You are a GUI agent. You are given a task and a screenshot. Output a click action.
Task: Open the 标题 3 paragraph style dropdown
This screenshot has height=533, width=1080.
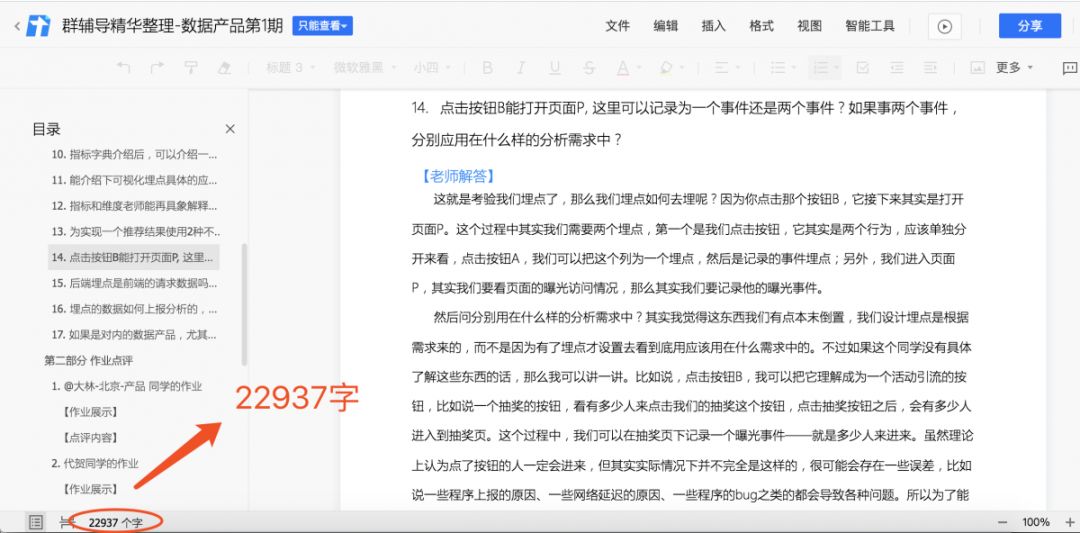pos(291,67)
